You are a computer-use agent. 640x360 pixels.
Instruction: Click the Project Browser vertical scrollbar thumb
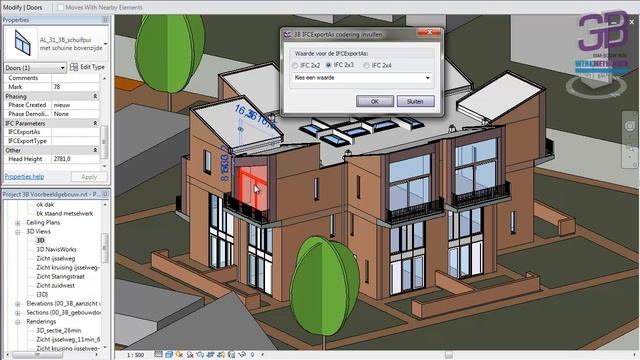104,247
